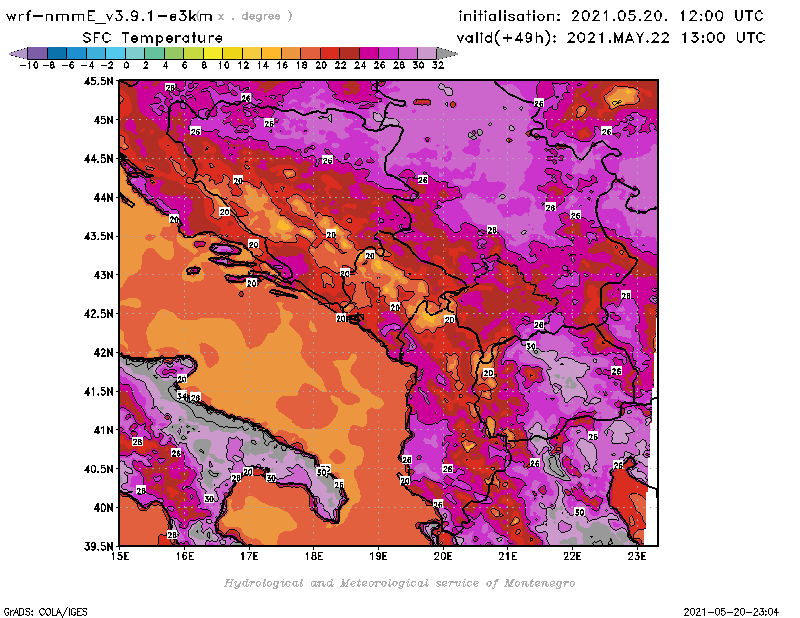The width and height of the screenshot is (800, 618).
Task: Click 'Hydrological and Meteorological service of Montenegro' caption
Action: tap(399, 583)
